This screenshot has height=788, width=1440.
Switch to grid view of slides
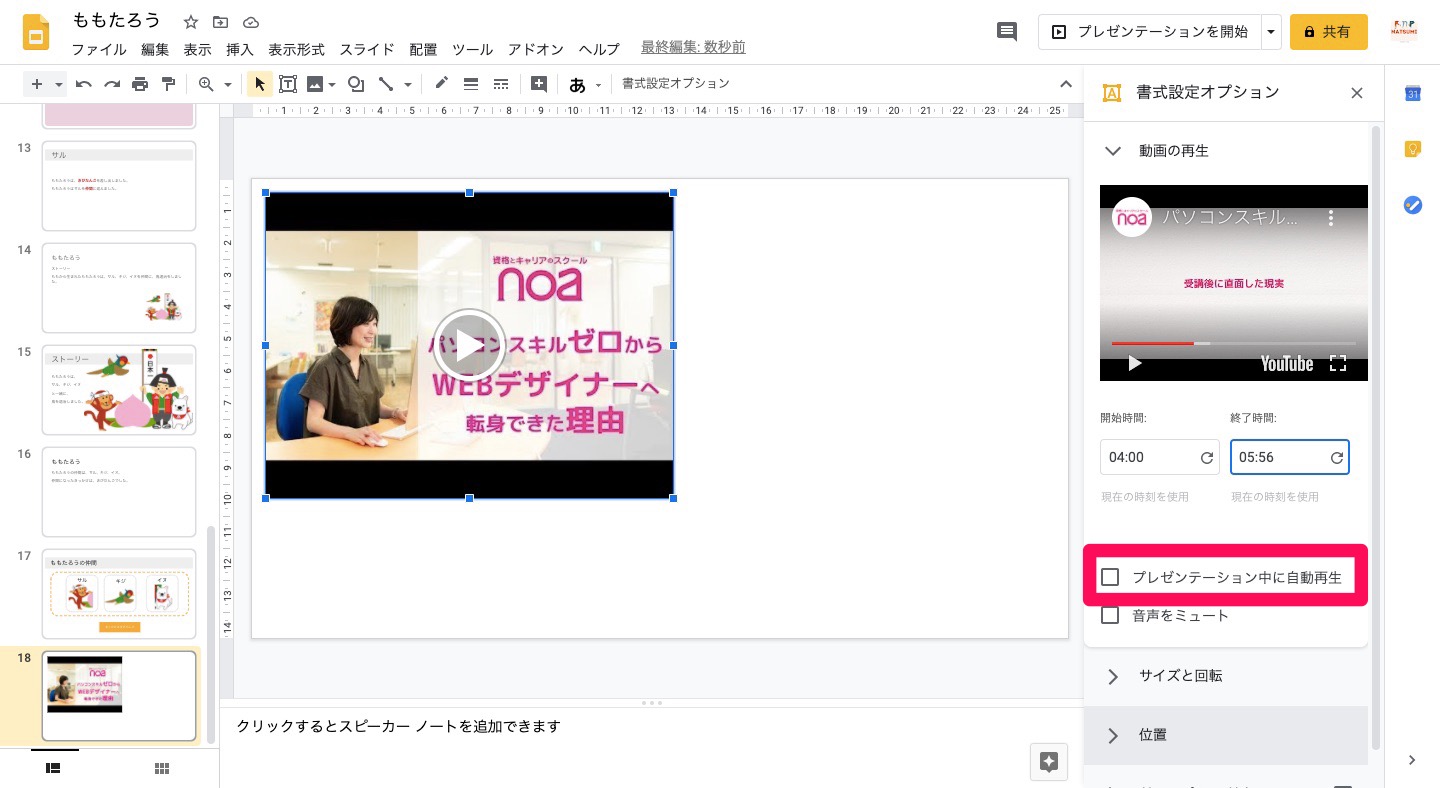(162, 768)
